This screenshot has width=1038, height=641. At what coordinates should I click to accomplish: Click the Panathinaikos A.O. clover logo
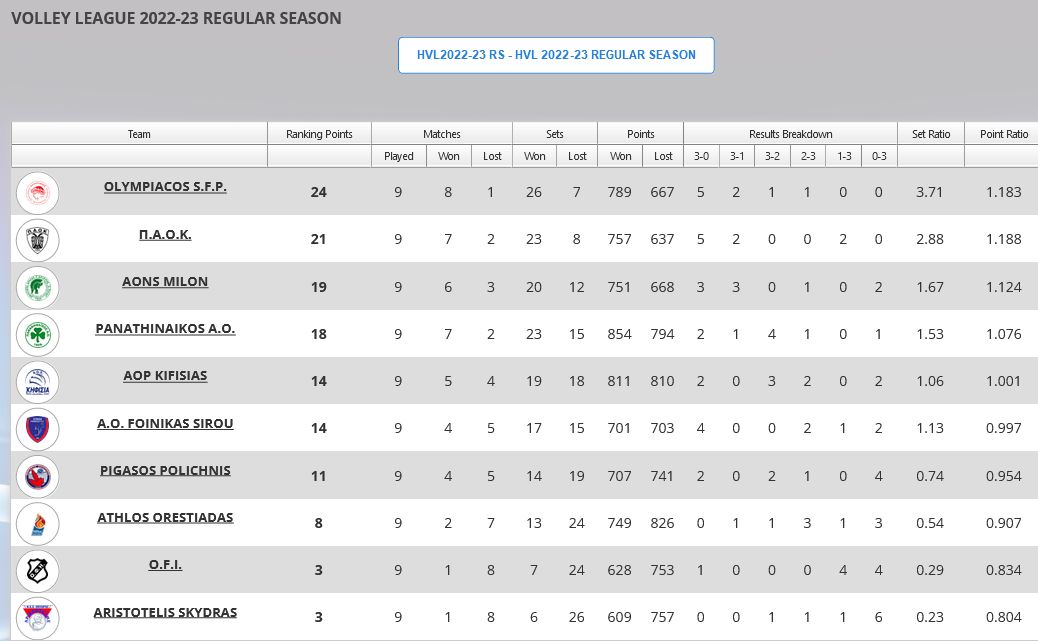tap(38, 334)
